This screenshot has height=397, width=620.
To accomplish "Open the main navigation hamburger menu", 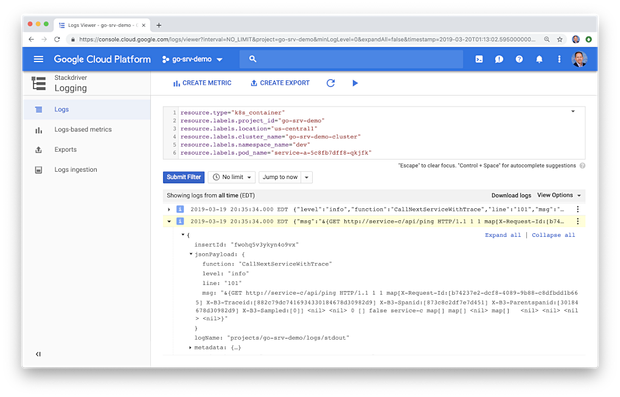I will 38,59.
